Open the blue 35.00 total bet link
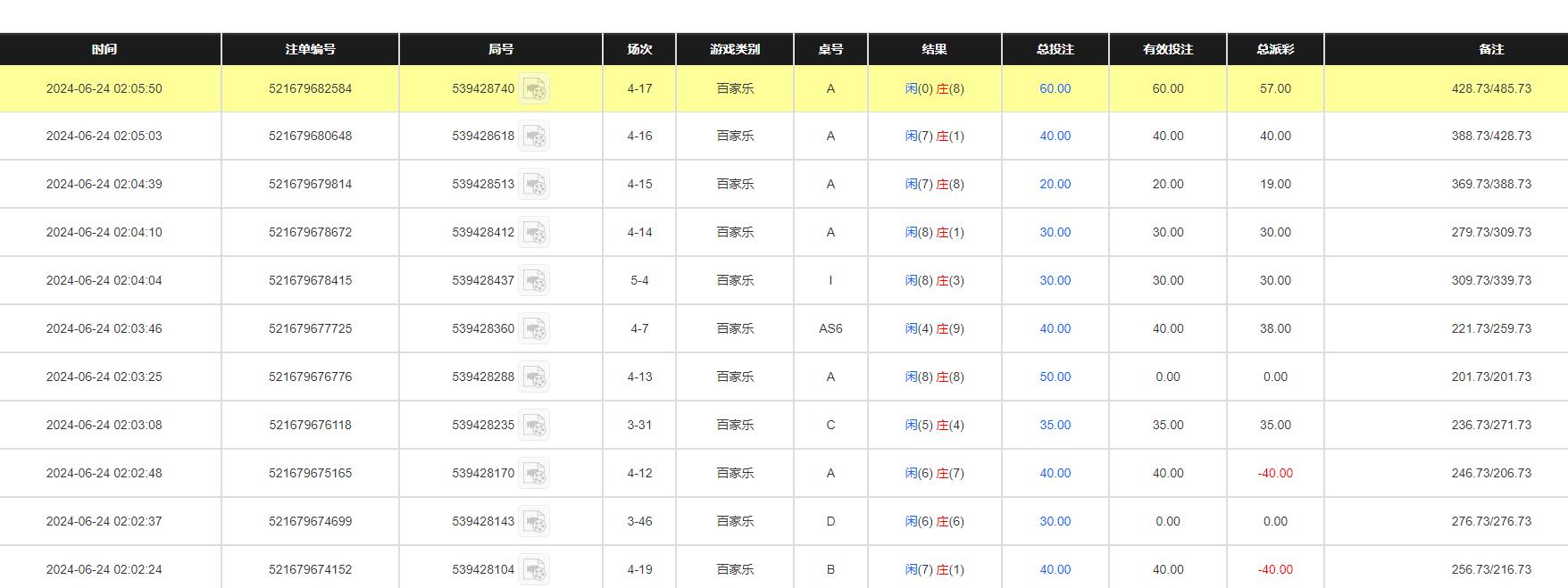The image size is (1568, 588). tap(1055, 426)
